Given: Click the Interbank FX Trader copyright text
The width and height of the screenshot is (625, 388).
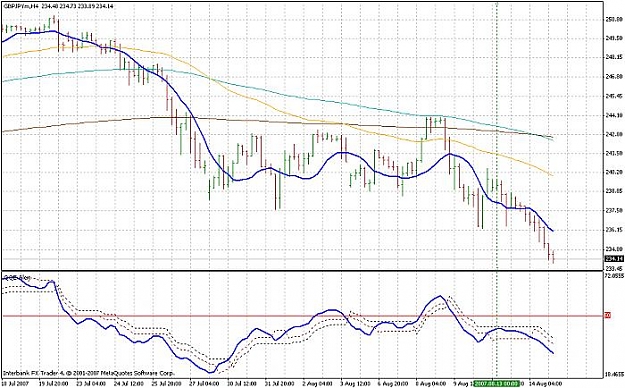Looking at the screenshot, I should pos(89,374).
